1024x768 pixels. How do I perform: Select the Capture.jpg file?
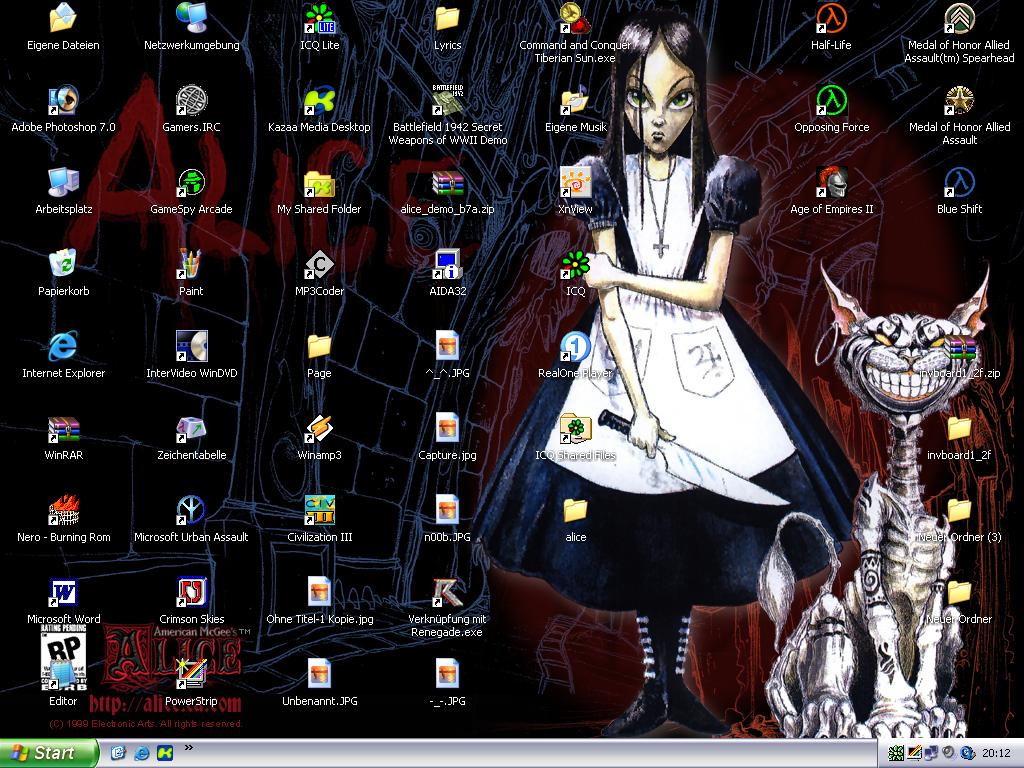click(x=447, y=429)
